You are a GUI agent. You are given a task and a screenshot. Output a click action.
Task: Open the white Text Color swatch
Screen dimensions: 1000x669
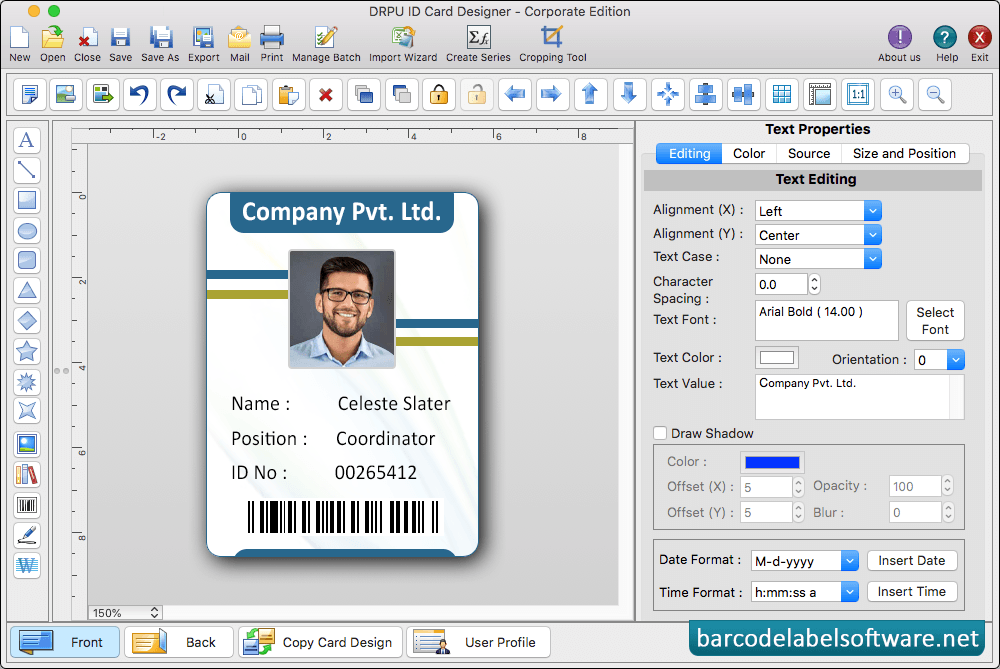[777, 358]
